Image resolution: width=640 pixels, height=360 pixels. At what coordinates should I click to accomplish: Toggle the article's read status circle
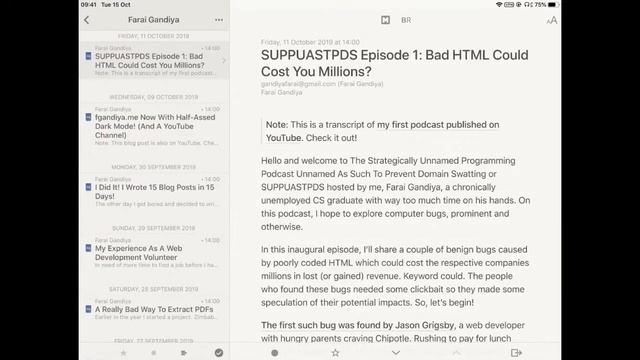click(275, 353)
